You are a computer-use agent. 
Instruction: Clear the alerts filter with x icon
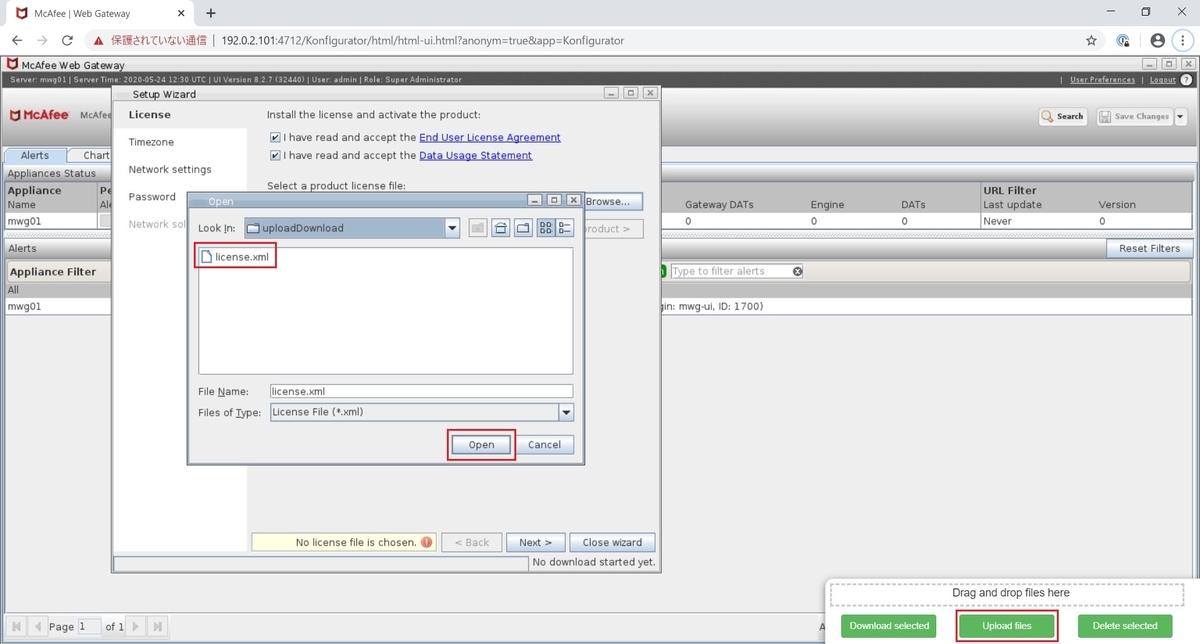pos(797,271)
